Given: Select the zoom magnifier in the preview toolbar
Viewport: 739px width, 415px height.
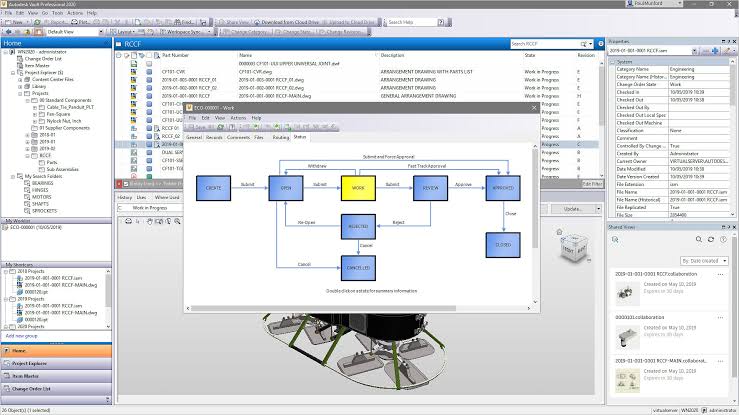Looking at the screenshot, I should (177, 221).
